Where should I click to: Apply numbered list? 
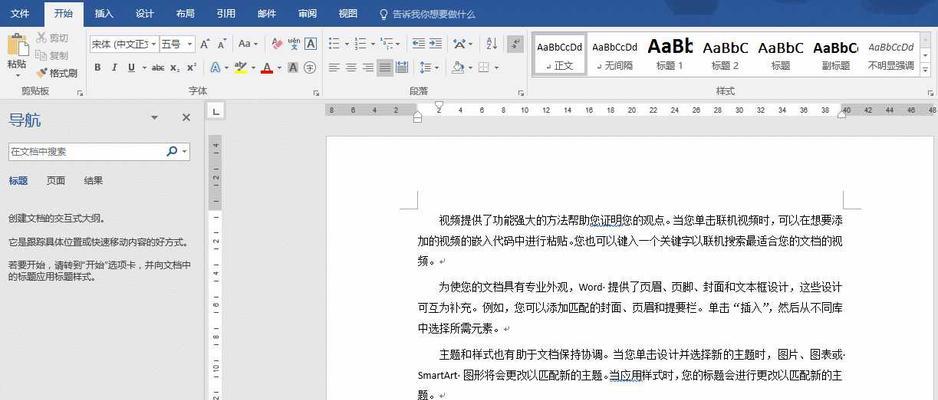[x=360, y=44]
